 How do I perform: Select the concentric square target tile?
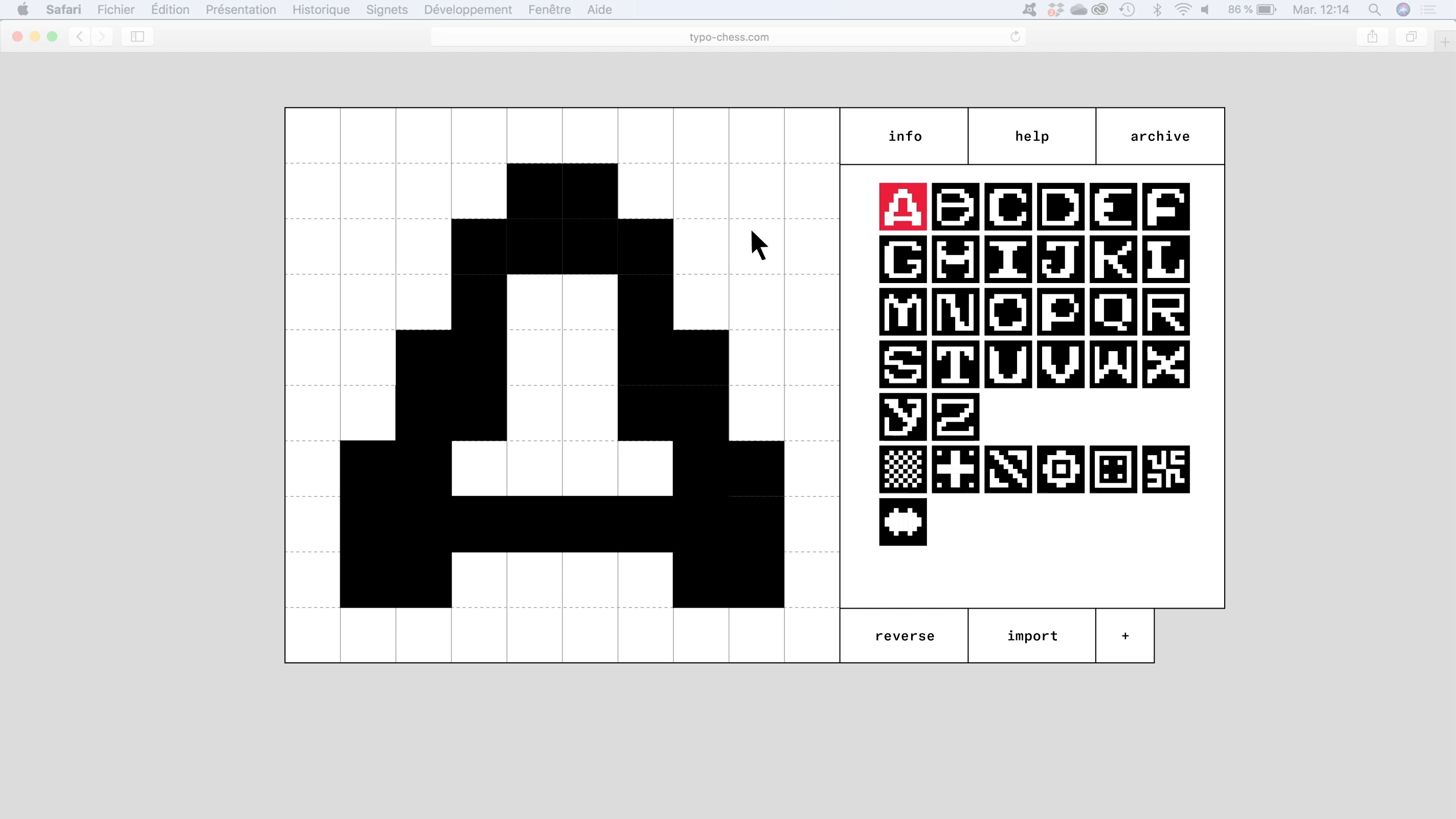click(x=1061, y=469)
